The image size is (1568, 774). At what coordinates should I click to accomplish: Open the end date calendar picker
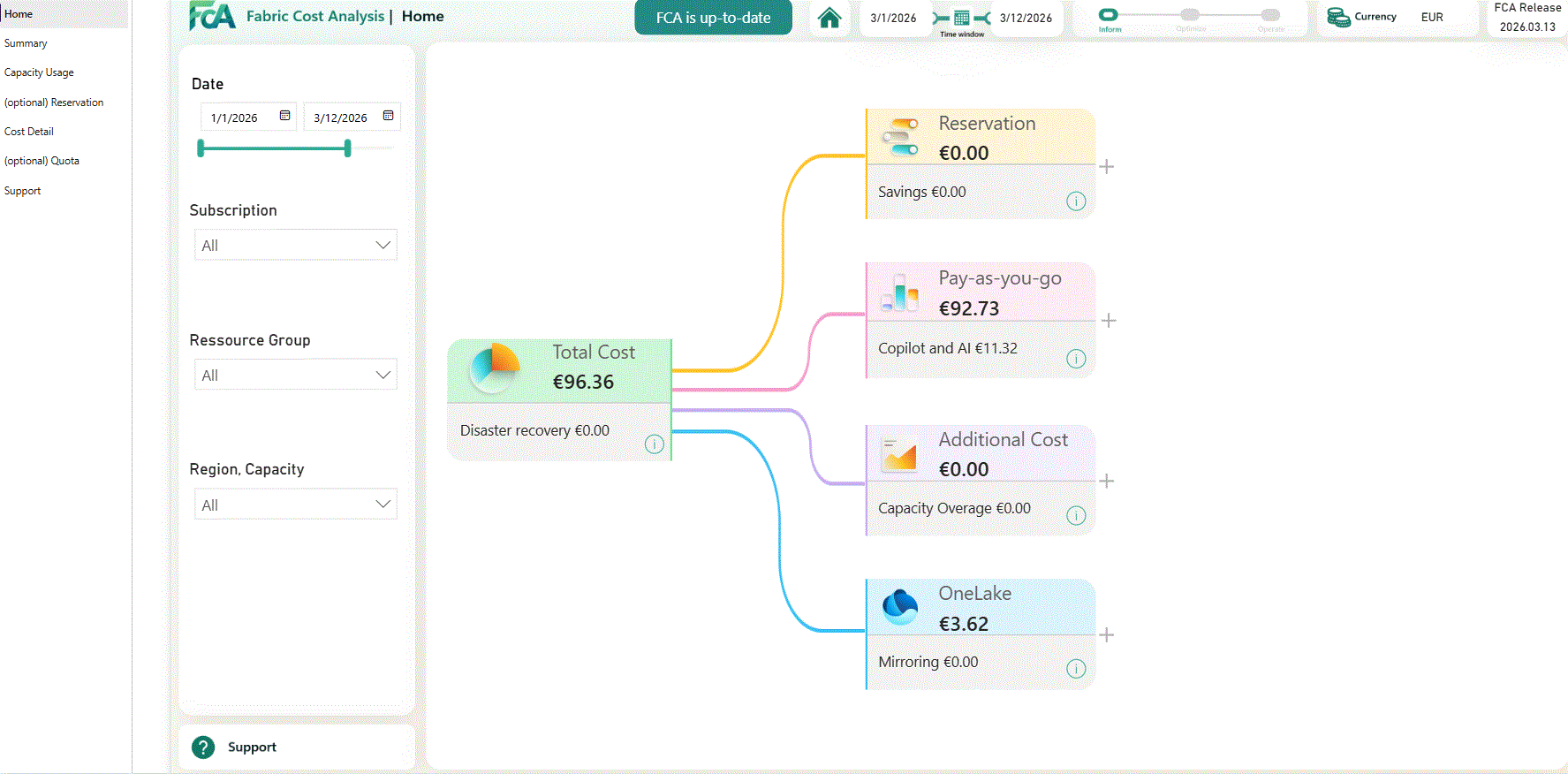[x=388, y=116]
